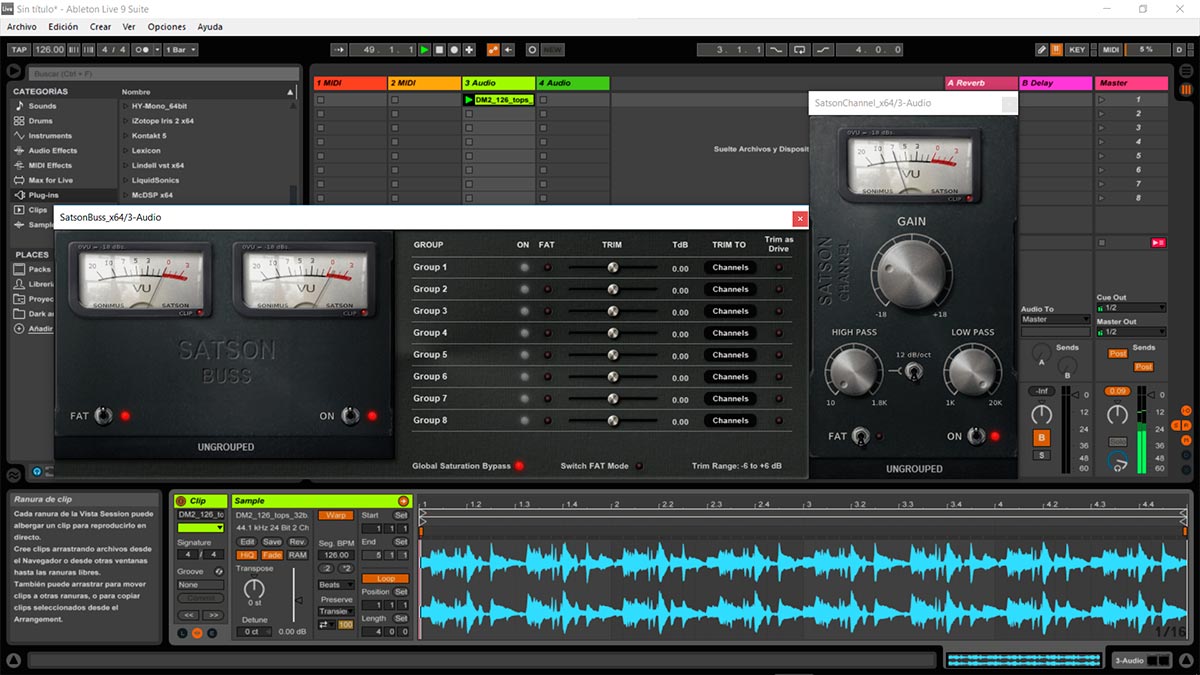
Task: Toggle the Satson Buss ON switch
Action: click(351, 416)
